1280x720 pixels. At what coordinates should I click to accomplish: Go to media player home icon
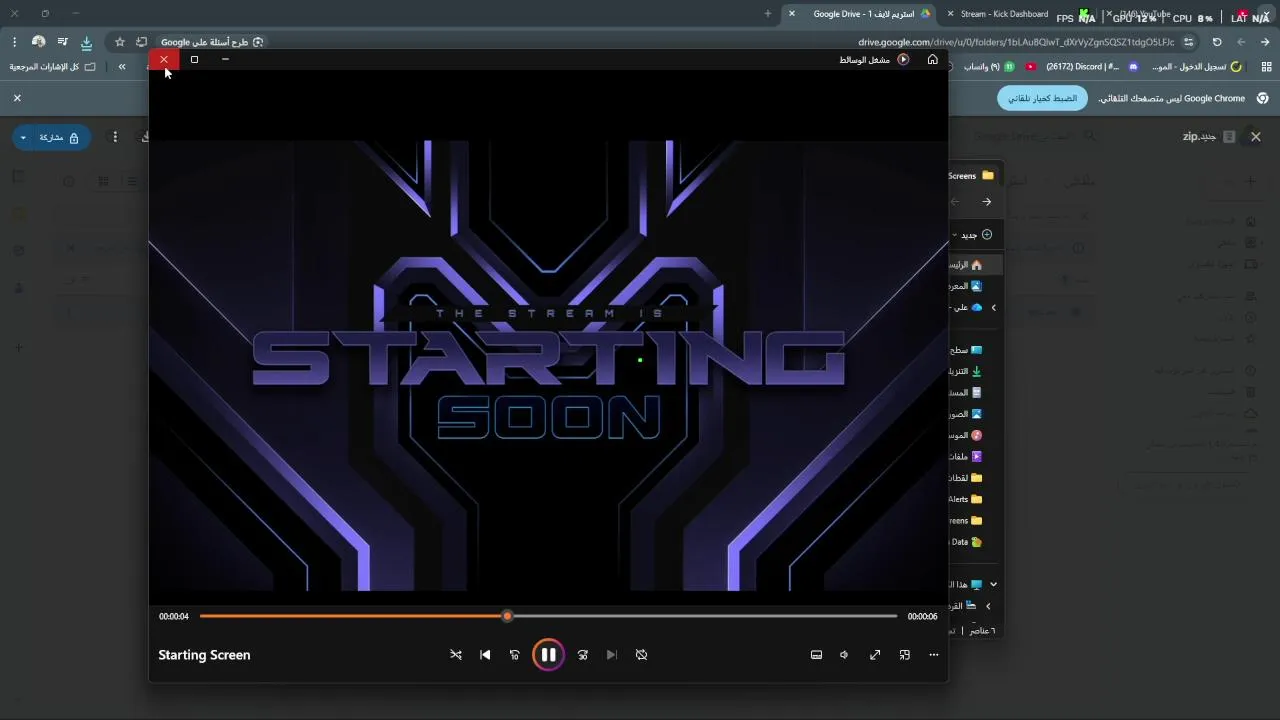pyautogui.click(x=933, y=60)
